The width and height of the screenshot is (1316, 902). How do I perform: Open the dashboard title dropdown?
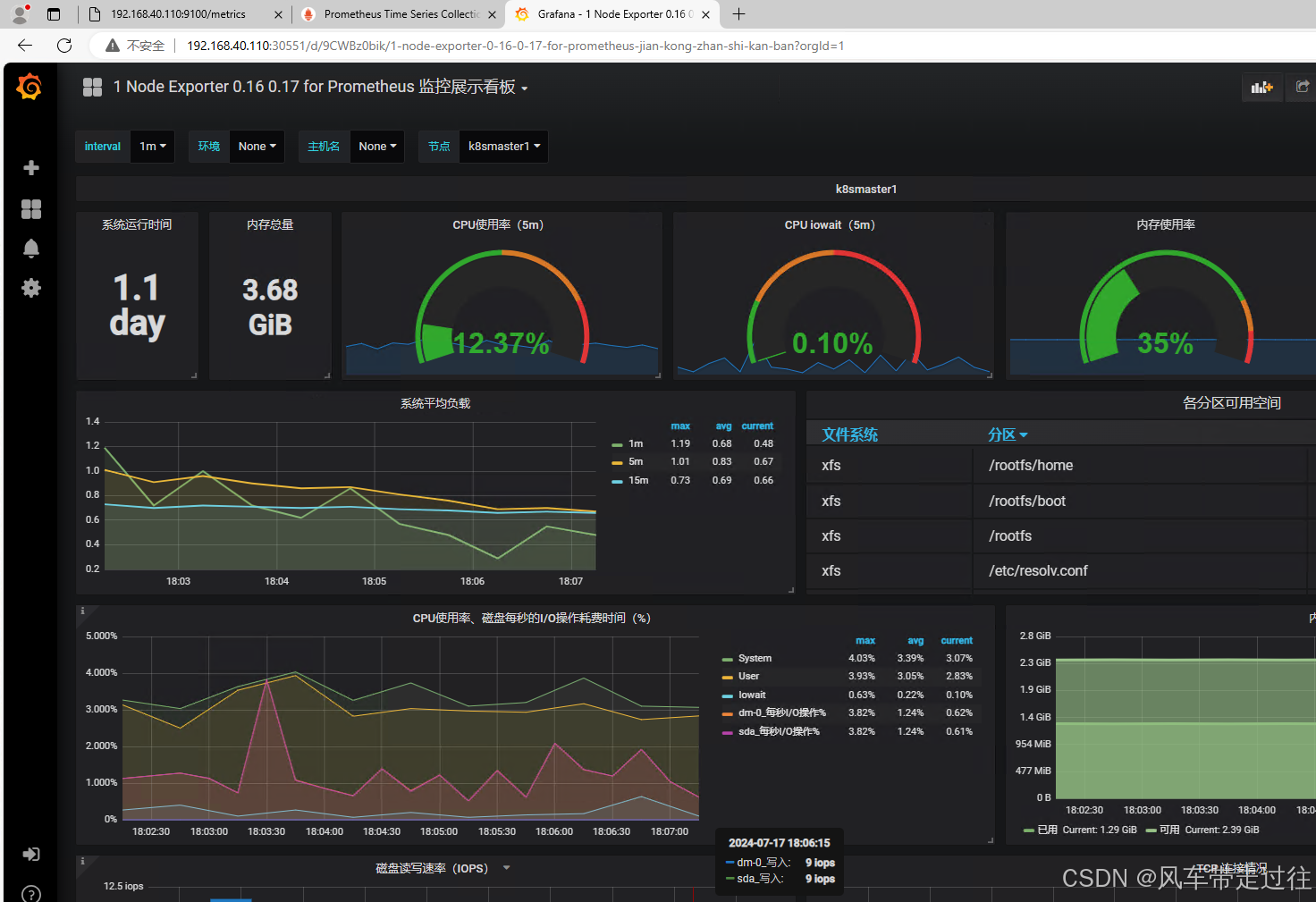click(x=320, y=87)
